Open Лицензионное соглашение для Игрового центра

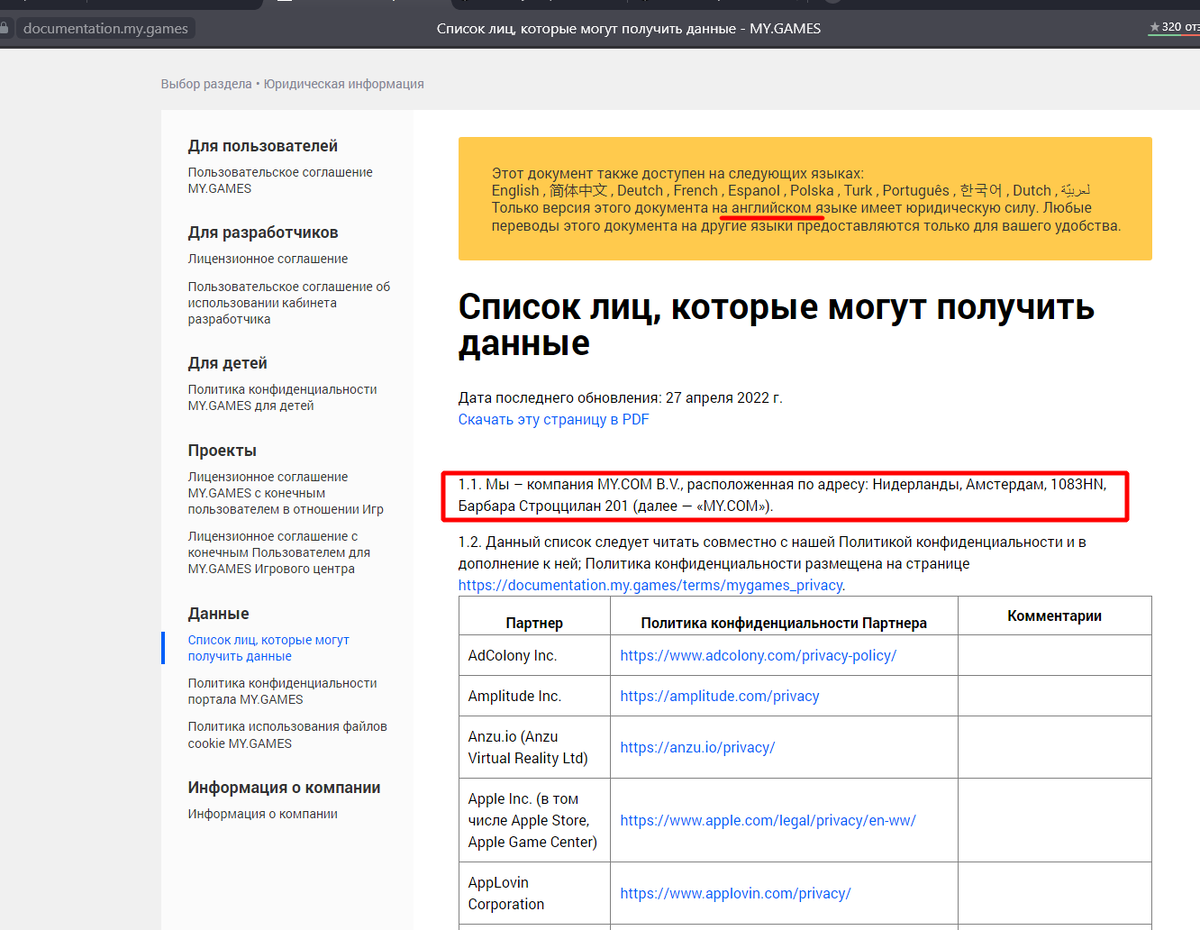tap(279, 552)
